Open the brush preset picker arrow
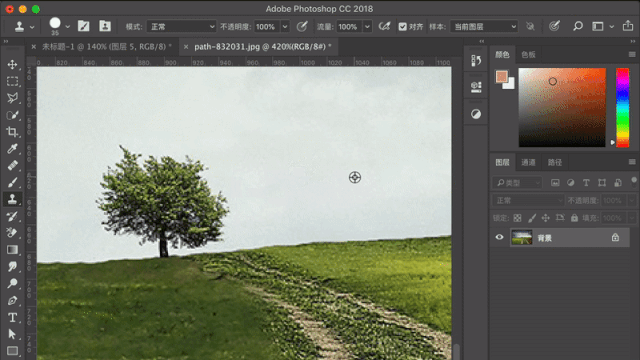The image size is (640, 360). [68, 27]
